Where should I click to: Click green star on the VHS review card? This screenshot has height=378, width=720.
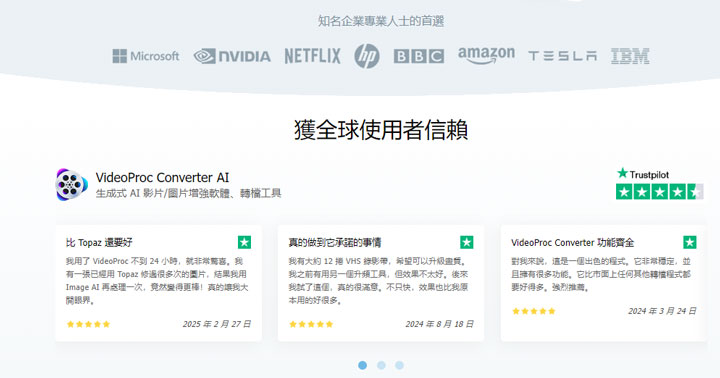point(467,242)
